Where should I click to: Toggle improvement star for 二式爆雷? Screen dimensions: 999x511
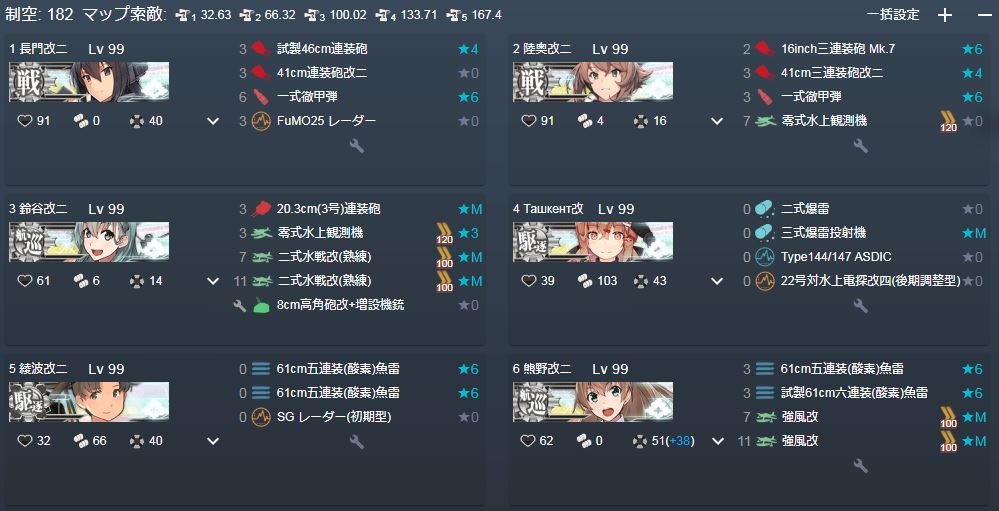point(972,209)
